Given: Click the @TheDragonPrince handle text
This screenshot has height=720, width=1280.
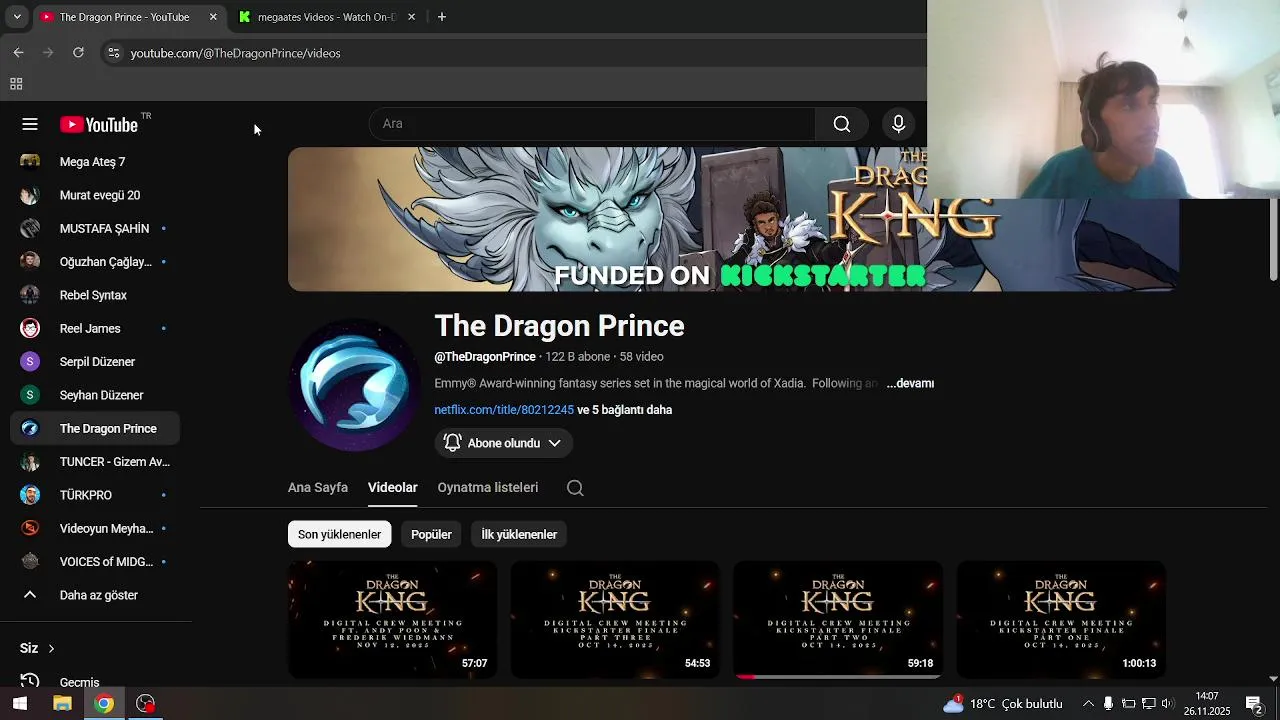Looking at the screenshot, I should [485, 357].
